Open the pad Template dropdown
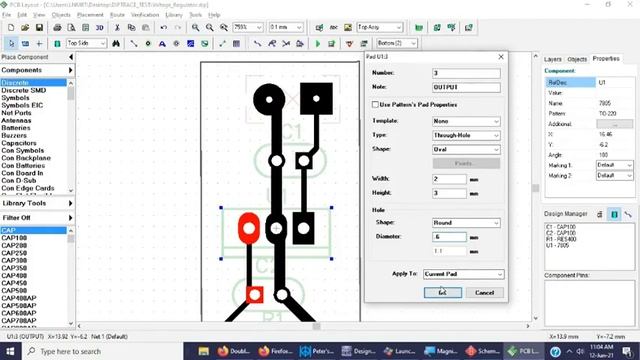Screen dimensions: 640x360 466,121
